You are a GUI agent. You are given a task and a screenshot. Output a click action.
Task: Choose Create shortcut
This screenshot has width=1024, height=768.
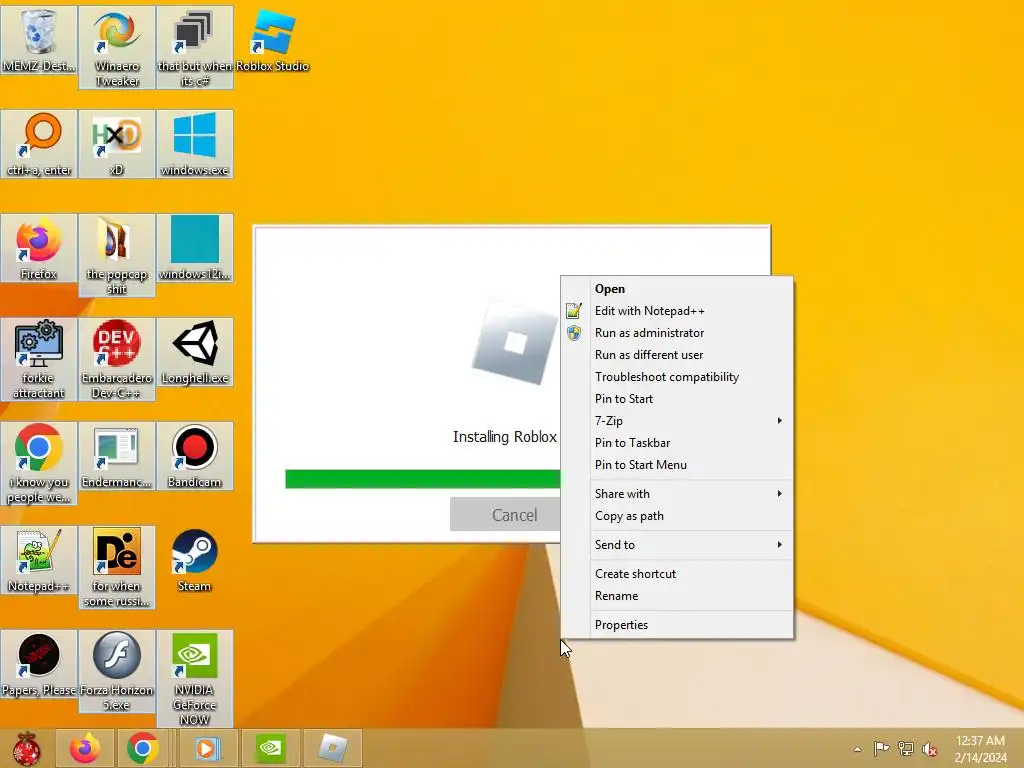click(678, 574)
